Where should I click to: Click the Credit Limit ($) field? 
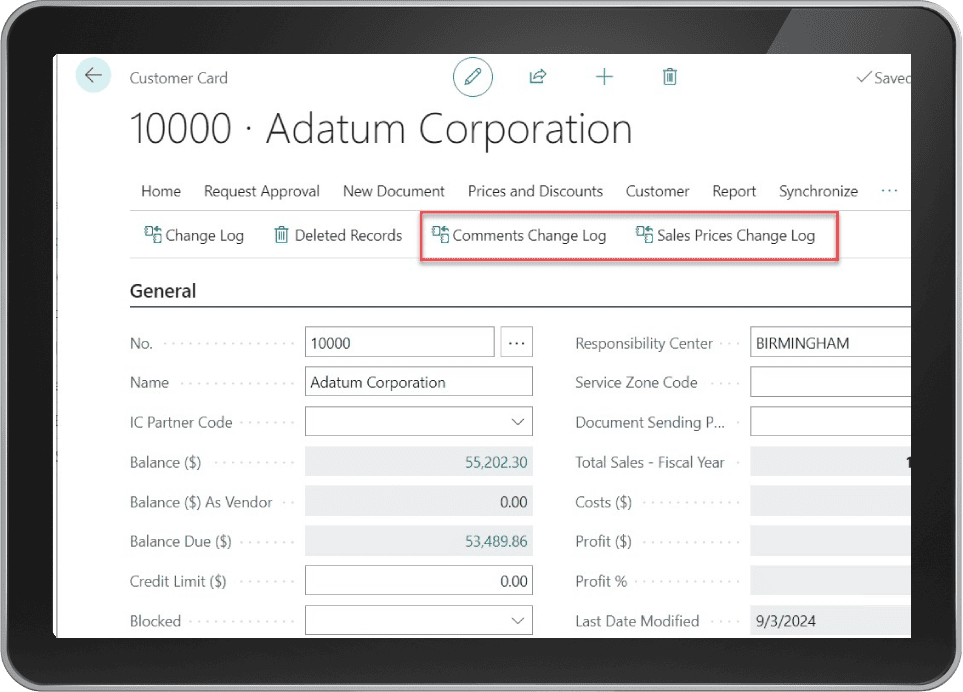pos(419,581)
